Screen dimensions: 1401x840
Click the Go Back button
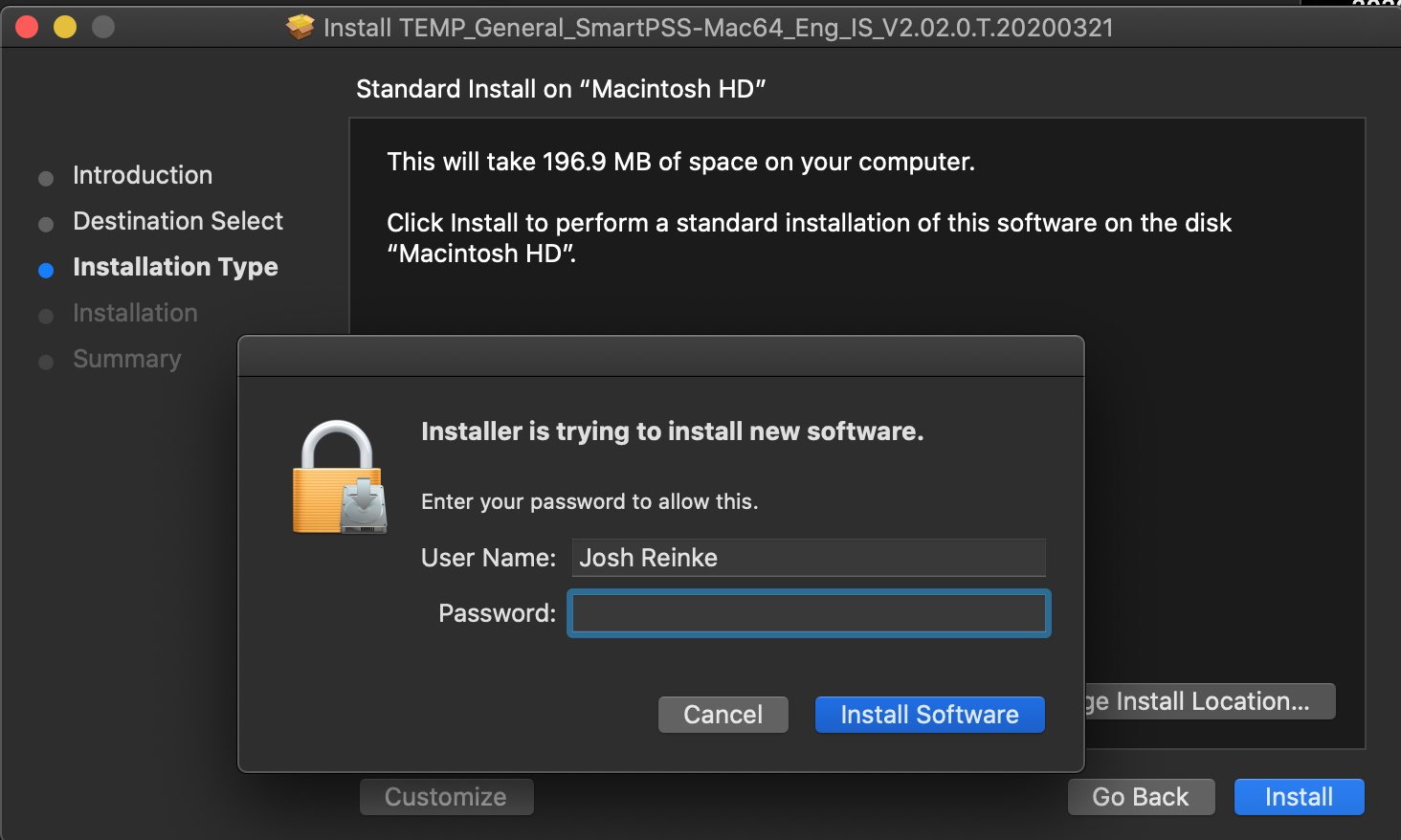[x=1141, y=797]
